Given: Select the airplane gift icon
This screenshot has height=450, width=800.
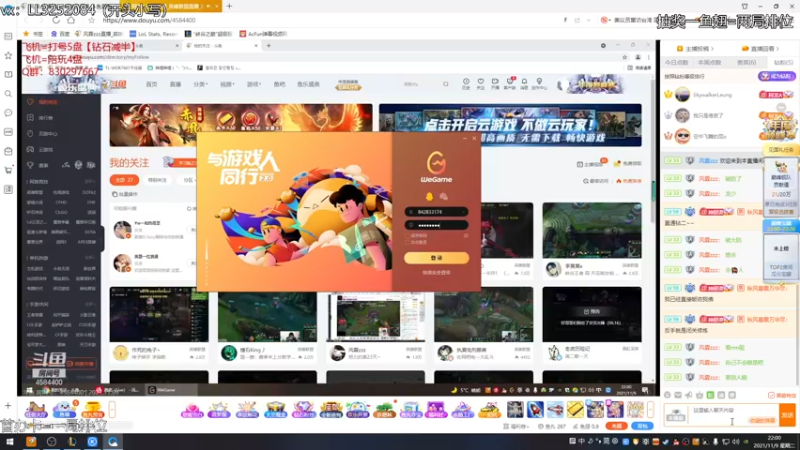Looking at the screenshot, I should click(x=555, y=409).
